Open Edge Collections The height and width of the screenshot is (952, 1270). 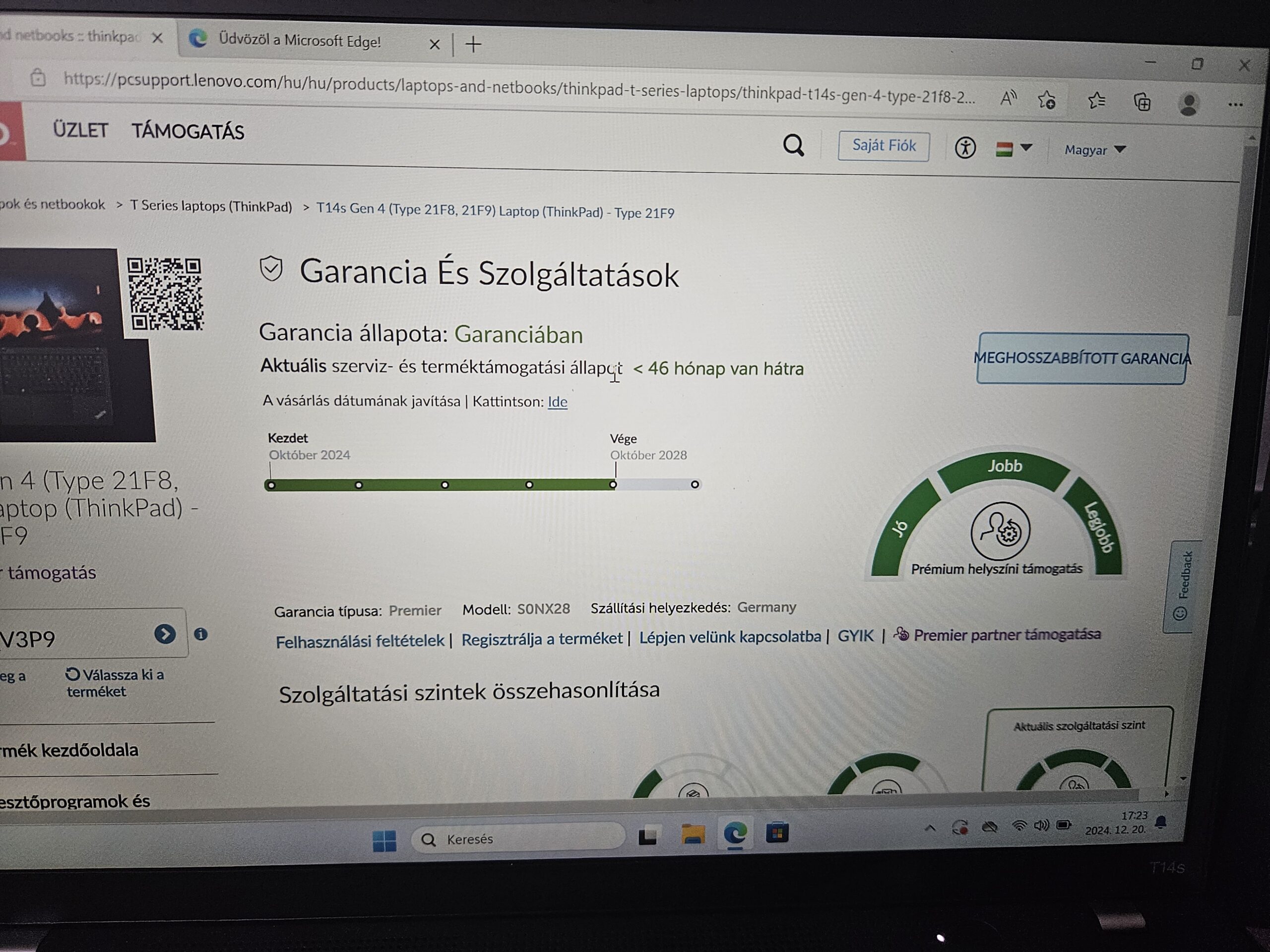click(1142, 103)
